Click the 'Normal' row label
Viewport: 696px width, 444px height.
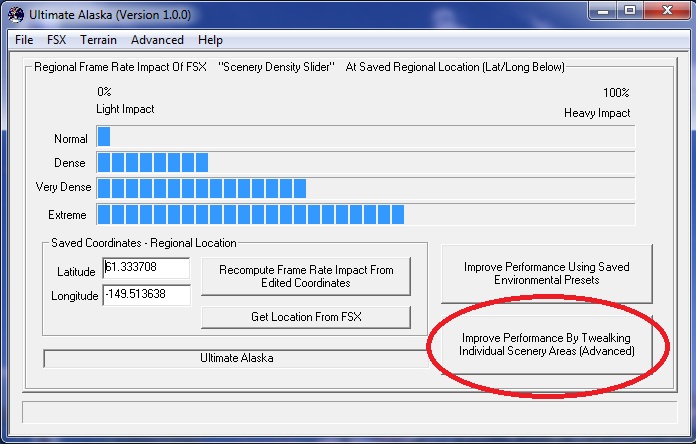(x=71, y=139)
